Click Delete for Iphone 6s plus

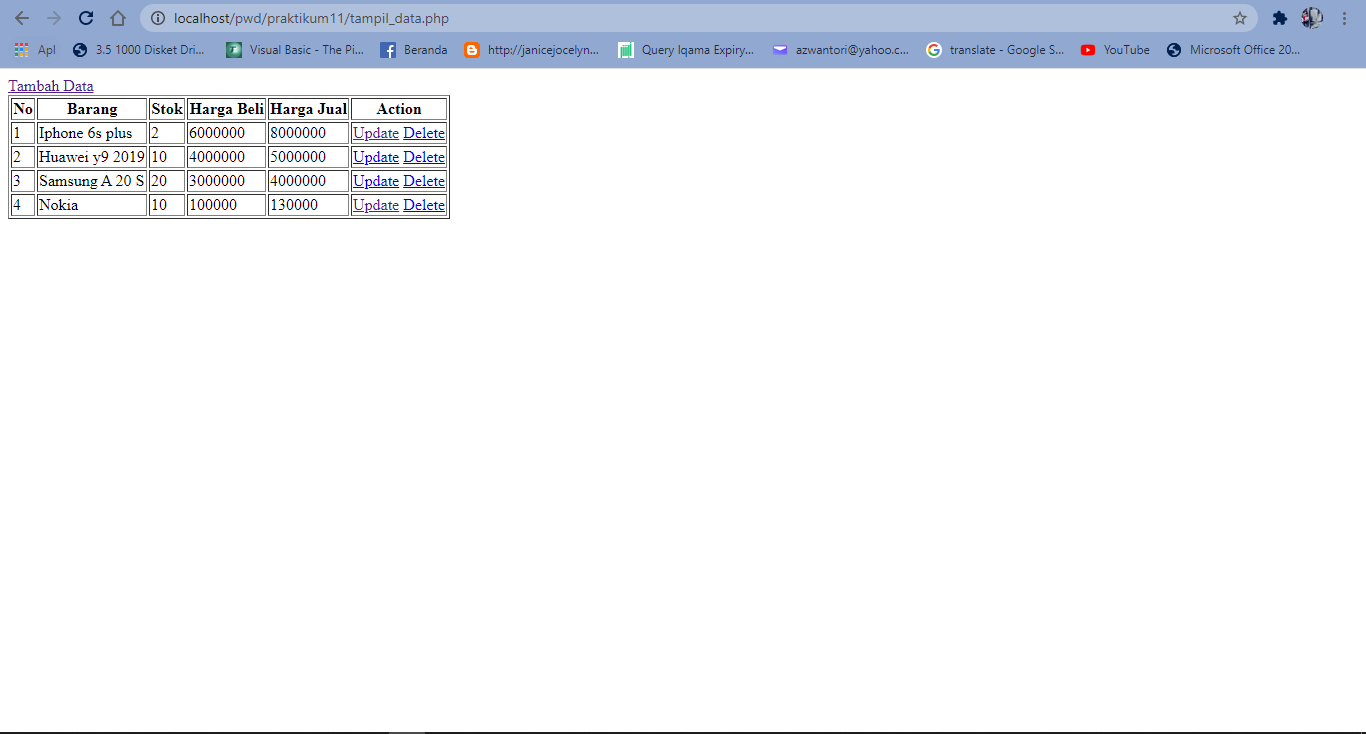tap(424, 133)
